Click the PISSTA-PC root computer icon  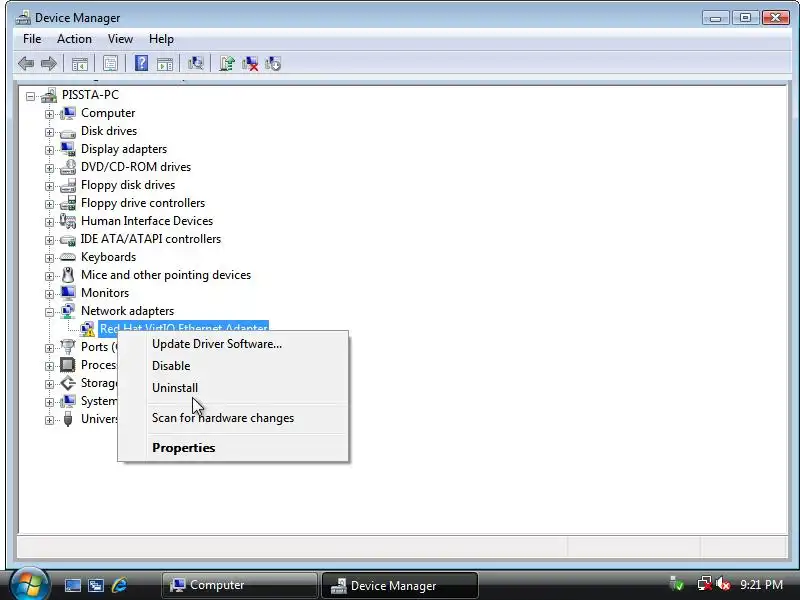49,95
